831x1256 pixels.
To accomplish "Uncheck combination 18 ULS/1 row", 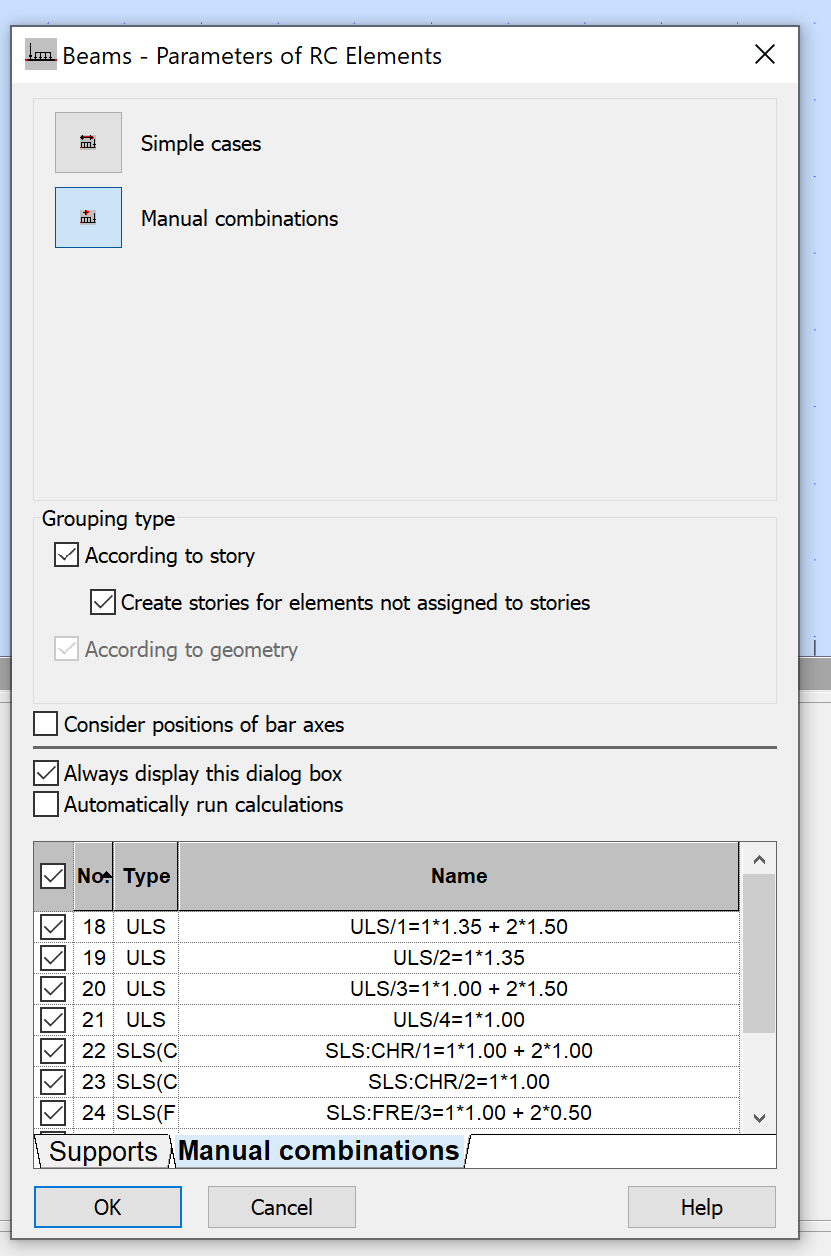I will click(53, 927).
